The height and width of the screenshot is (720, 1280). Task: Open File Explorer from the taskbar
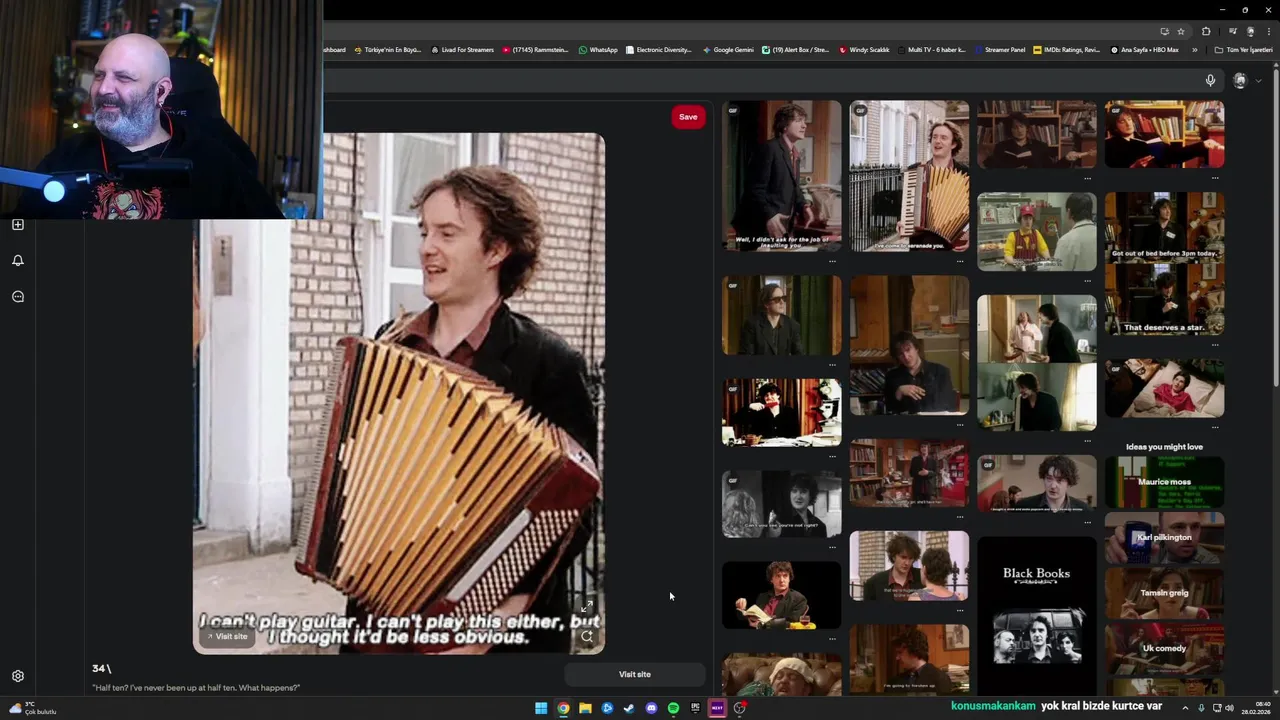point(585,708)
